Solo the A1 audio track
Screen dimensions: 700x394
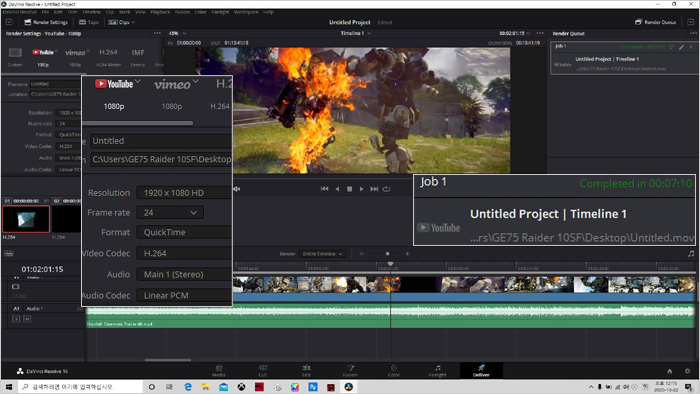tap(16, 319)
